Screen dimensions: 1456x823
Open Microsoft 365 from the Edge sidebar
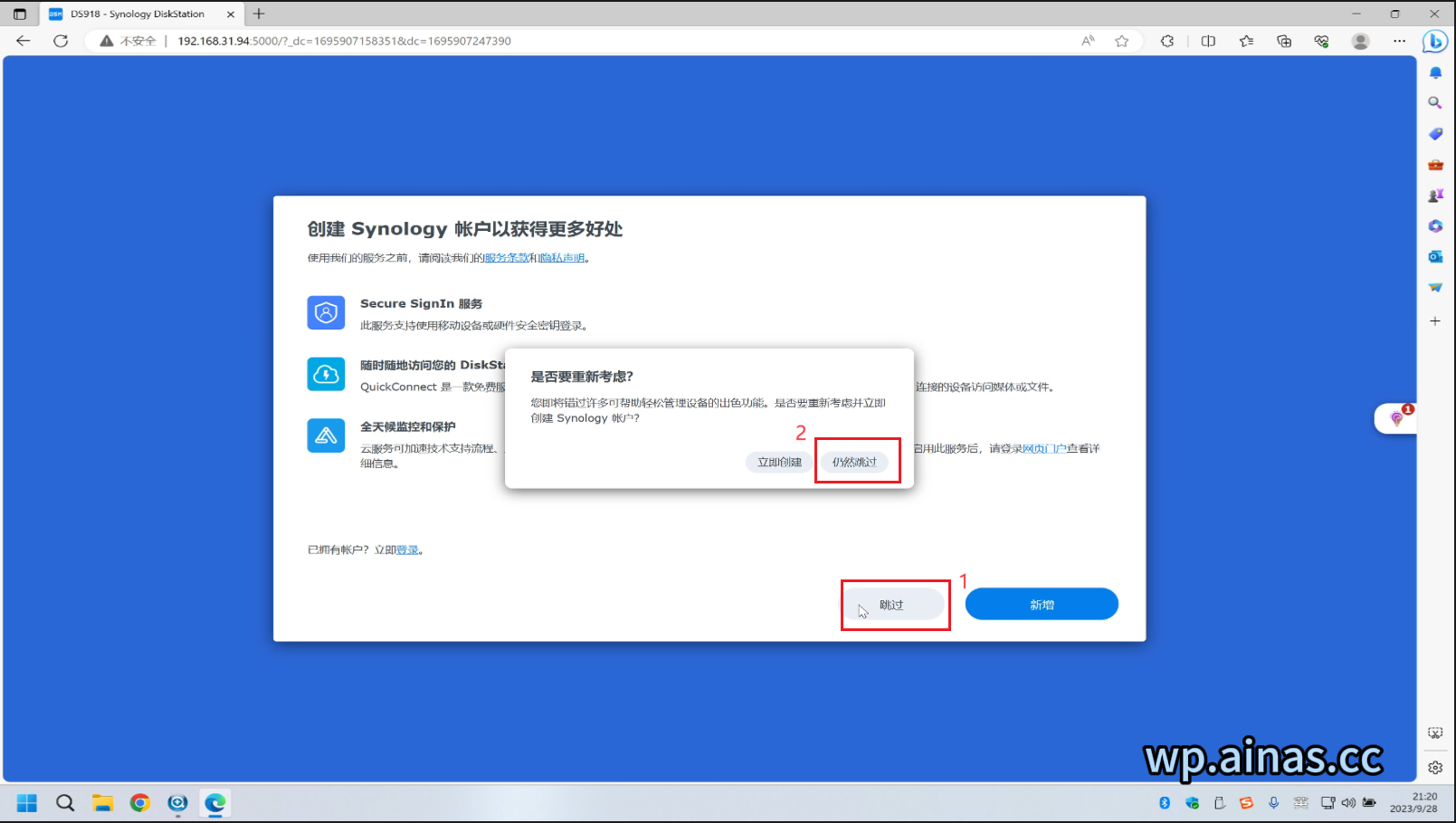pyautogui.click(x=1435, y=225)
